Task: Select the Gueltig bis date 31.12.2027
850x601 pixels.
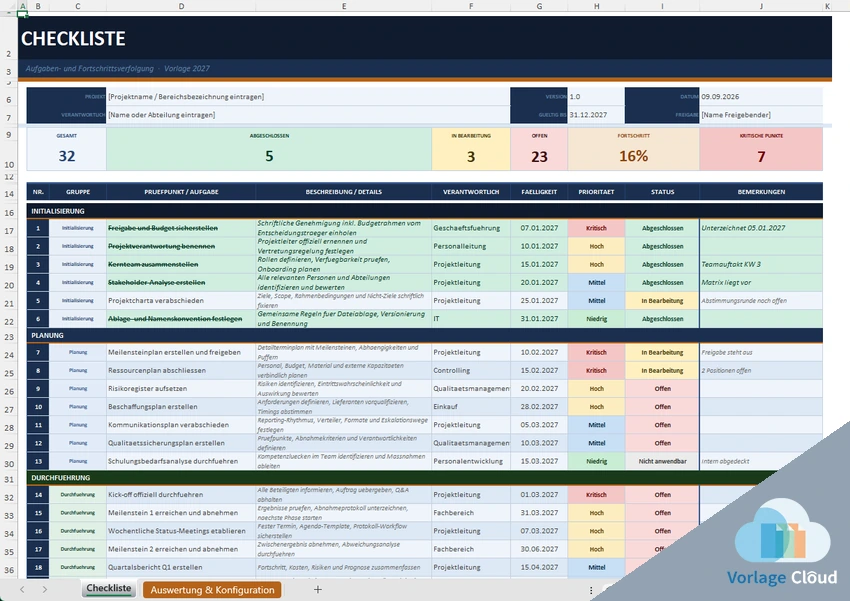Action: (x=596, y=114)
